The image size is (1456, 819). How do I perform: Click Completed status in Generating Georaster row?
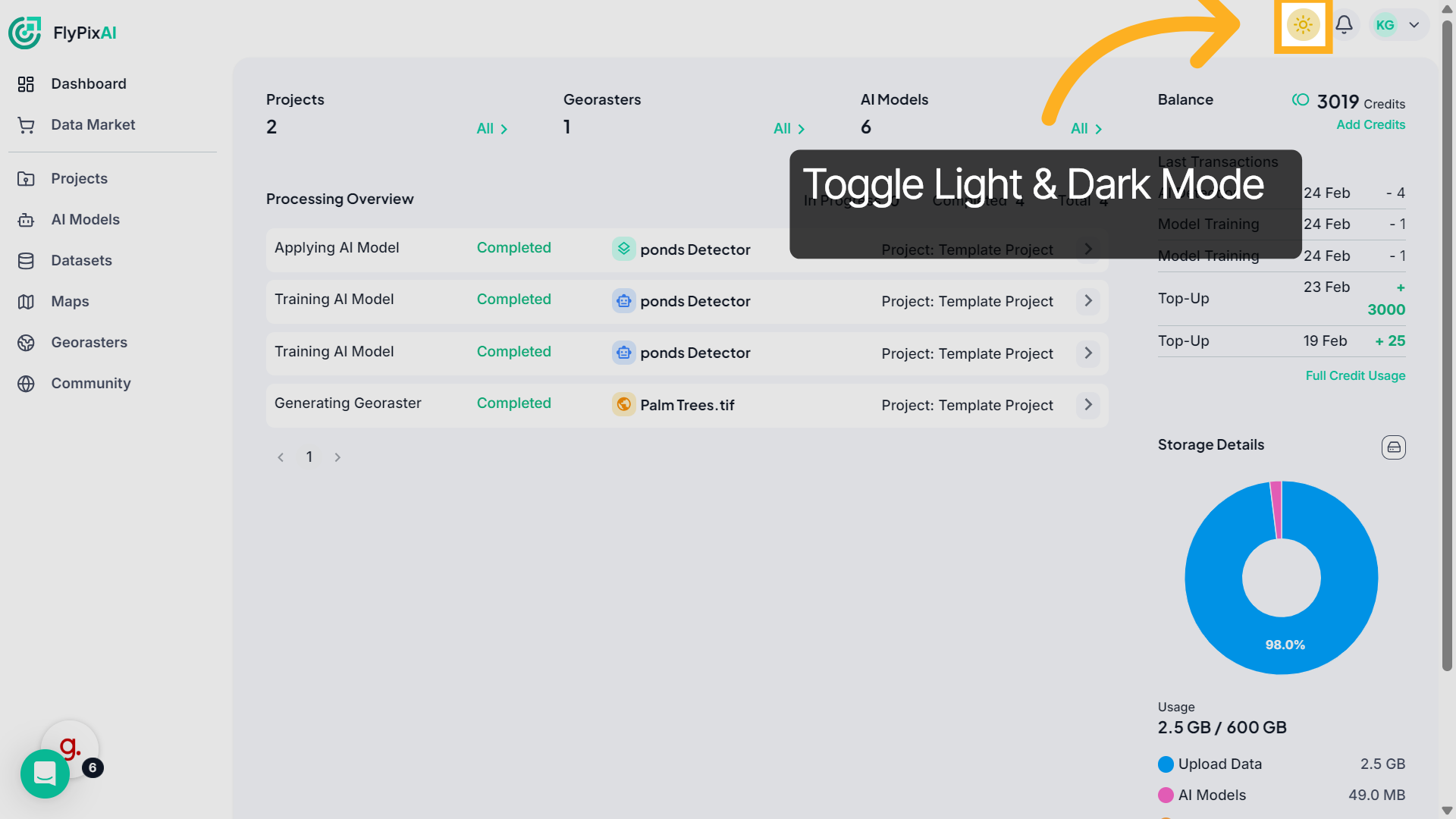[x=513, y=403]
